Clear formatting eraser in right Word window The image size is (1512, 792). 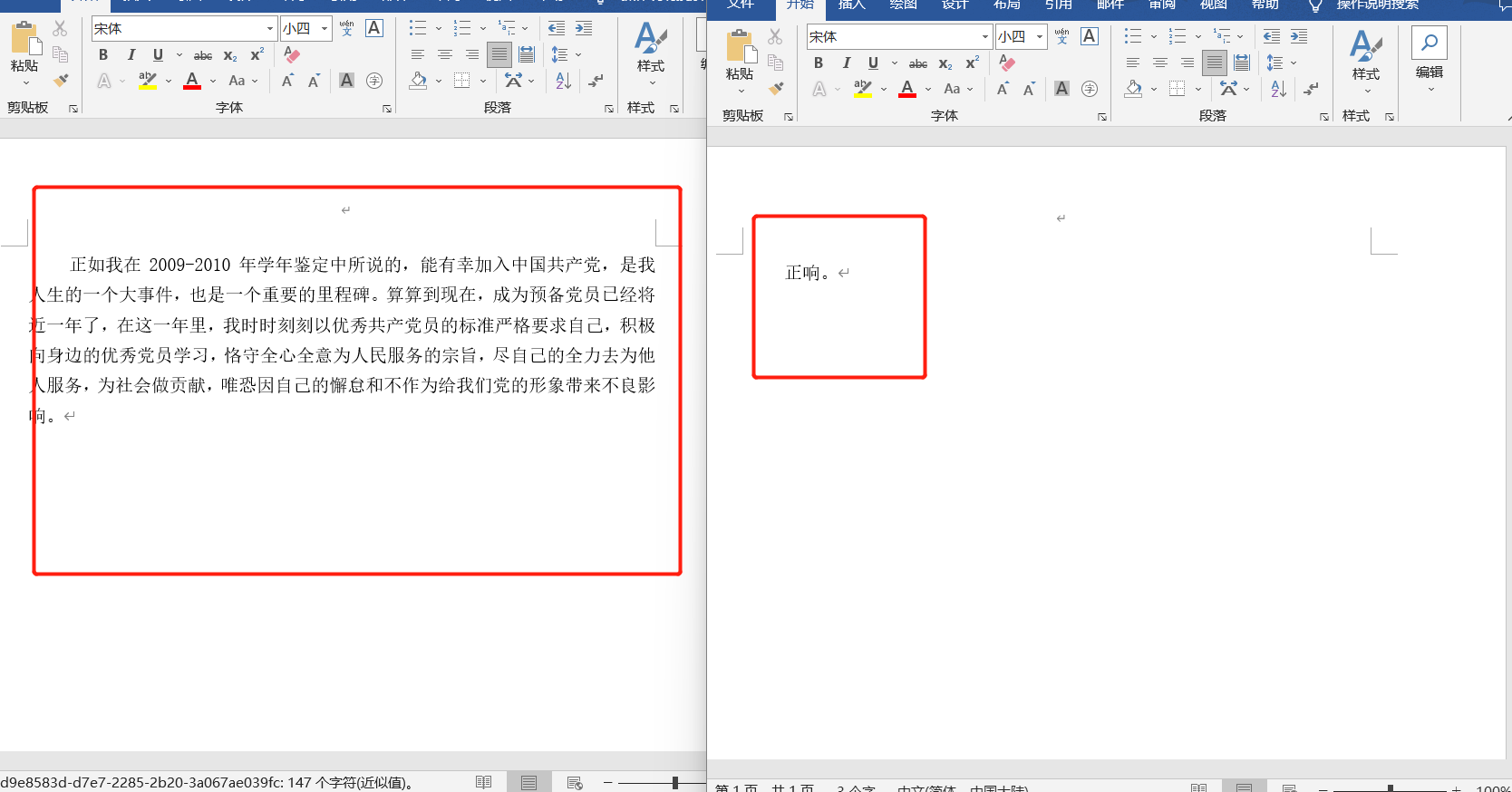click(1007, 63)
